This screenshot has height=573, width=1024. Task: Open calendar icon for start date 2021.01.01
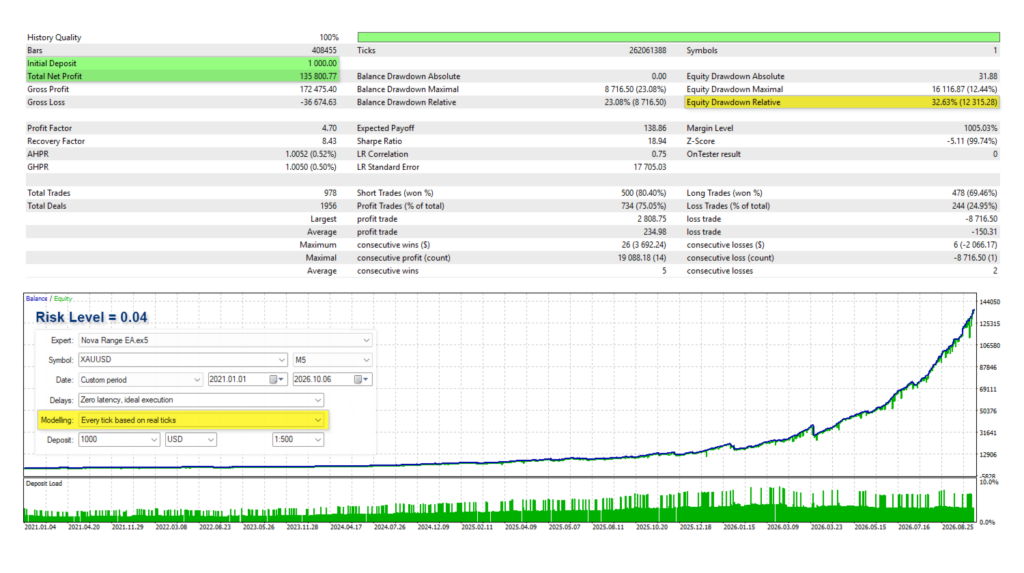pyautogui.click(x=274, y=380)
